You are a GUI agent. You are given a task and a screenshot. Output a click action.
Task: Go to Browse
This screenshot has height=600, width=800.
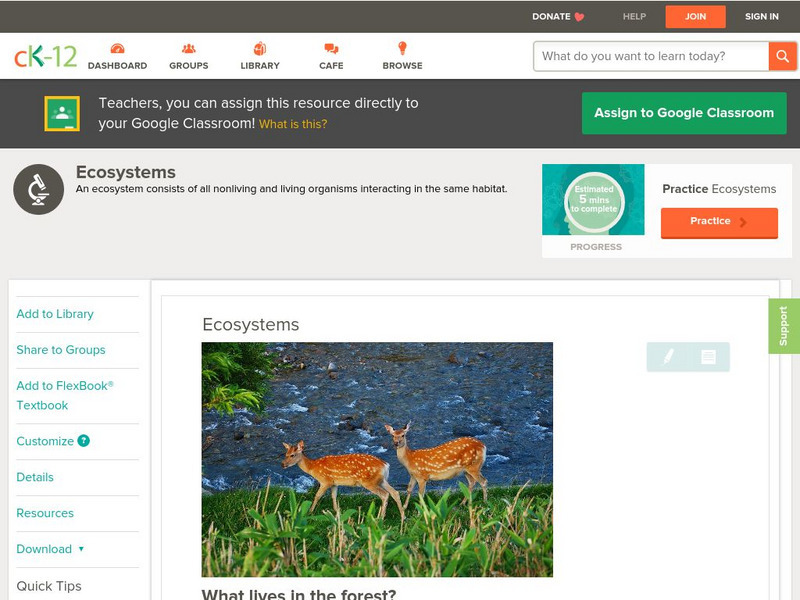(402, 66)
